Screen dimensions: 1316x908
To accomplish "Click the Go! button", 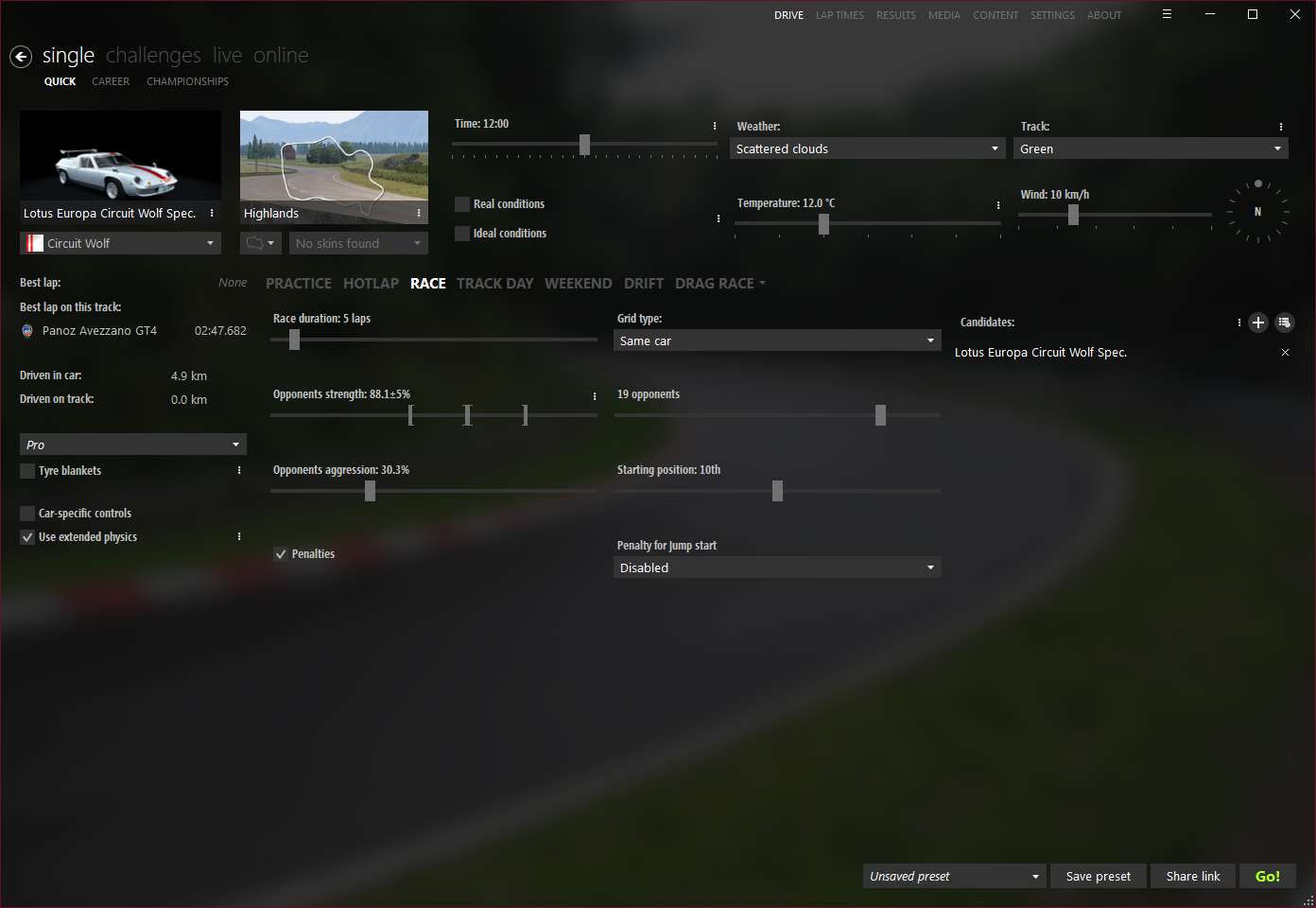I will (x=1268, y=876).
